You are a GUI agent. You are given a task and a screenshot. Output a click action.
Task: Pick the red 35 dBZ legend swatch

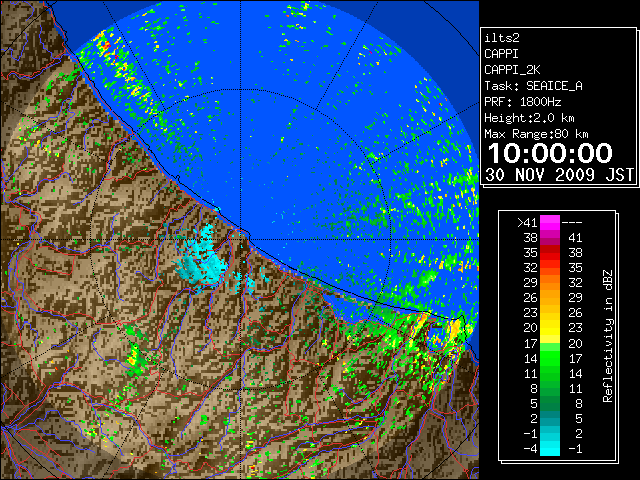(x=550, y=253)
